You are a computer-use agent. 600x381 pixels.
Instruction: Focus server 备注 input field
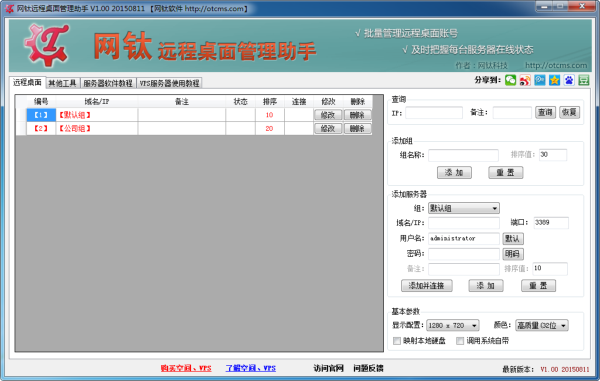[x=464, y=269]
